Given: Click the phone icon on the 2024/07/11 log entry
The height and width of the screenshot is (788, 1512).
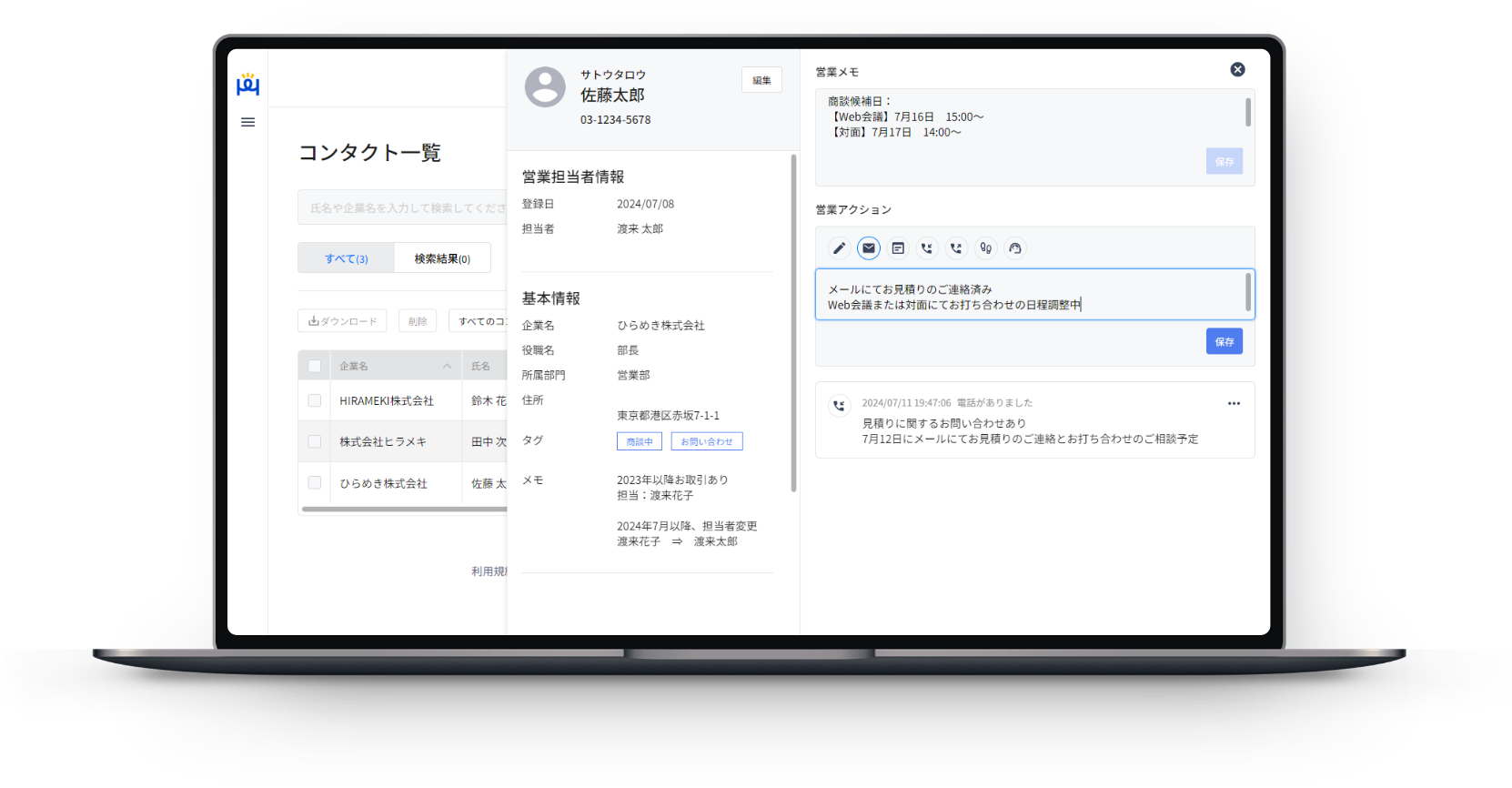Looking at the screenshot, I should coord(840,406).
